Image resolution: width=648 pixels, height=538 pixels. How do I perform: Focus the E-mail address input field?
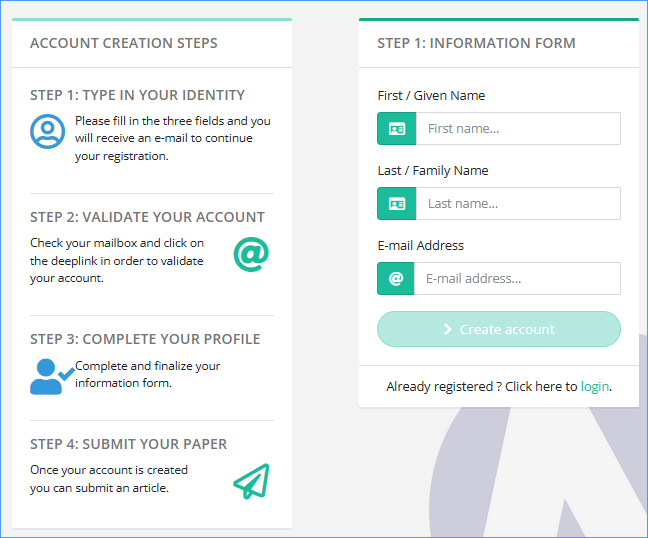[x=517, y=279]
